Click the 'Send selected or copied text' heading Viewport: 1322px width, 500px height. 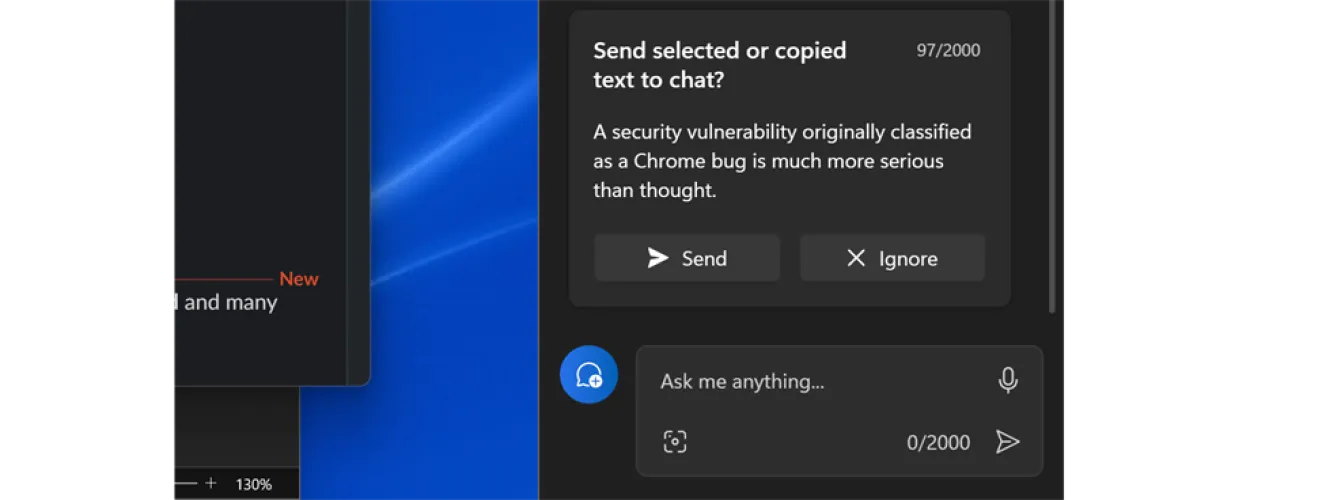(719, 65)
